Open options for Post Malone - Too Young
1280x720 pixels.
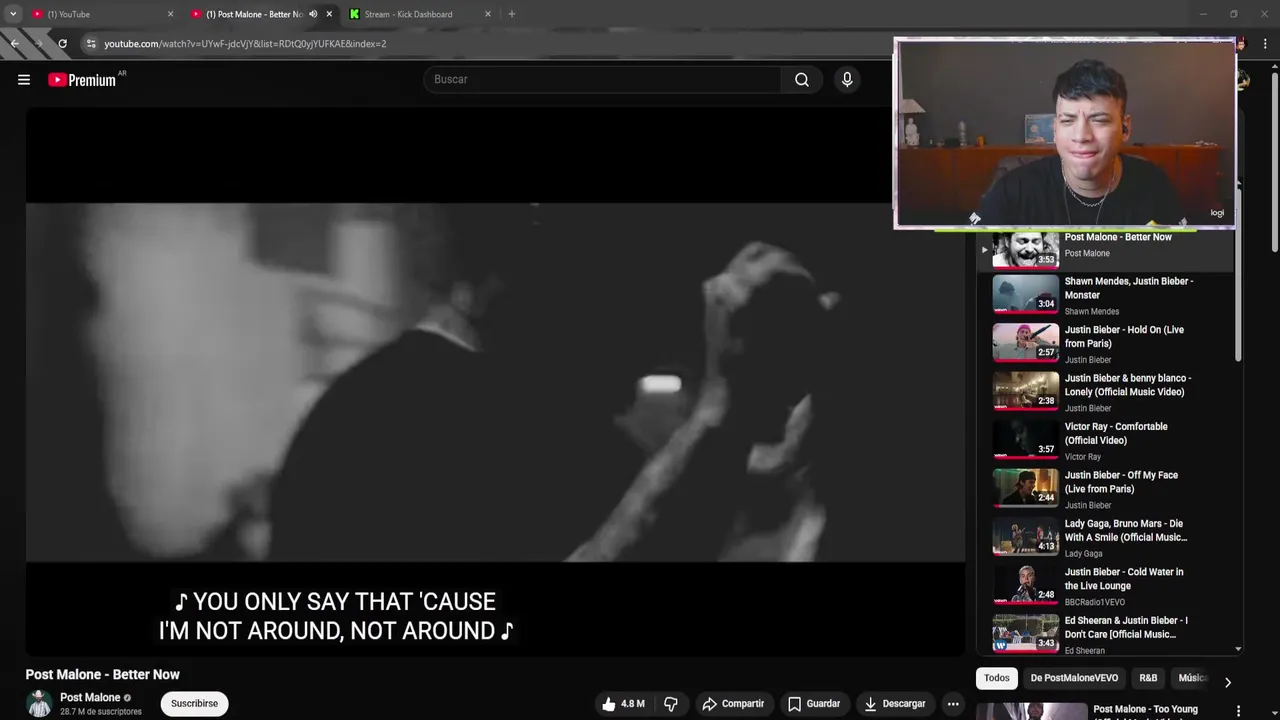pyautogui.click(x=1238, y=711)
